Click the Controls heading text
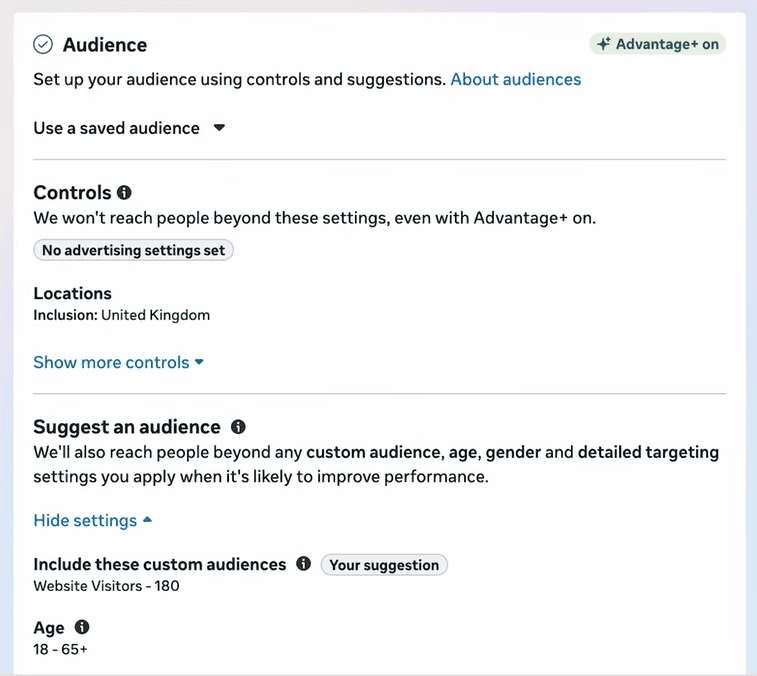This screenshot has width=757, height=676. pos(72,192)
